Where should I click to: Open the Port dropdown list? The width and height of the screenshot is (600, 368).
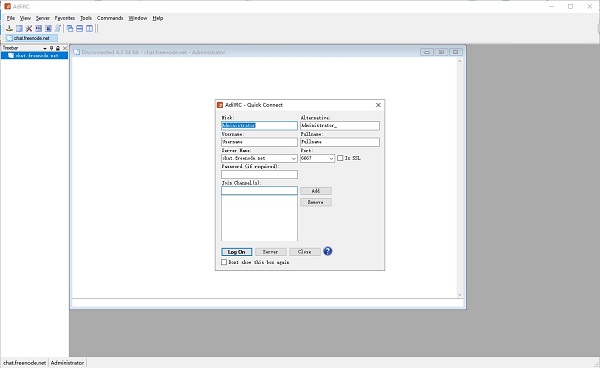(331, 158)
